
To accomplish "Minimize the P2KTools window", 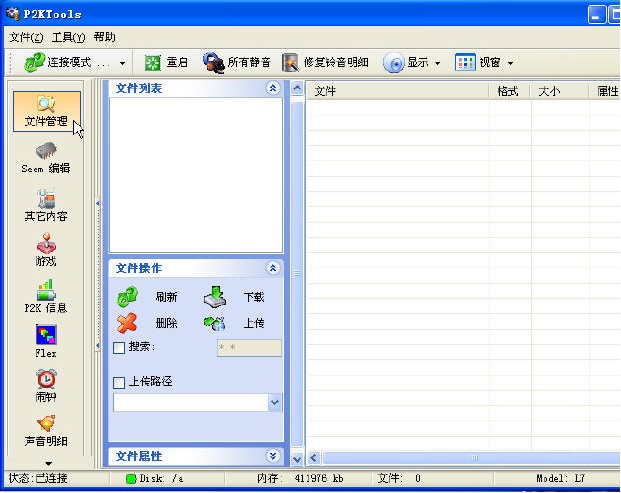I will (x=597, y=15).
